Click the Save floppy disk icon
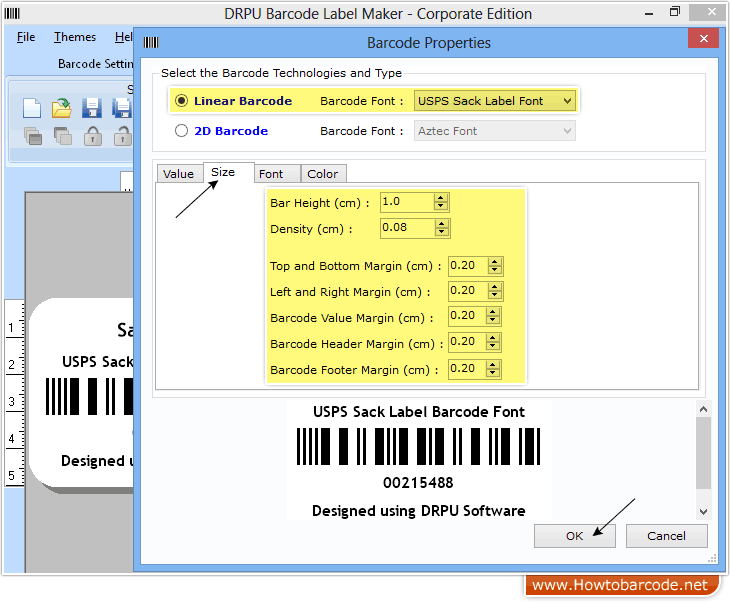The width and height of the screenshot is (730, 602). coord(92,108)
